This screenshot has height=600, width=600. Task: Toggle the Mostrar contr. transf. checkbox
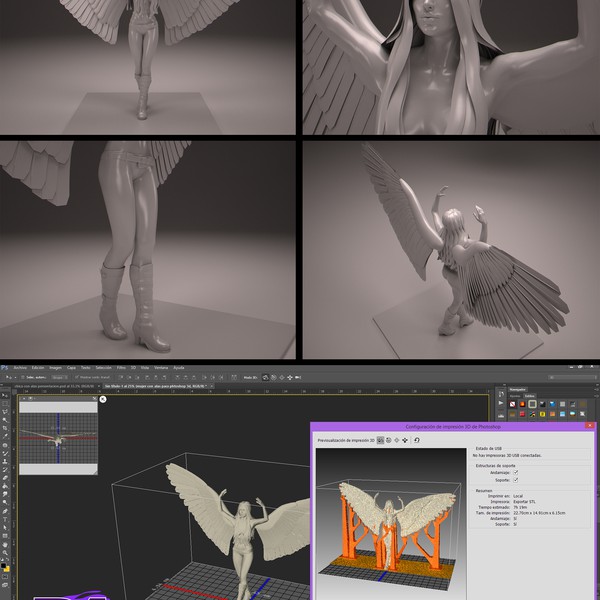(x=77, y=377)
